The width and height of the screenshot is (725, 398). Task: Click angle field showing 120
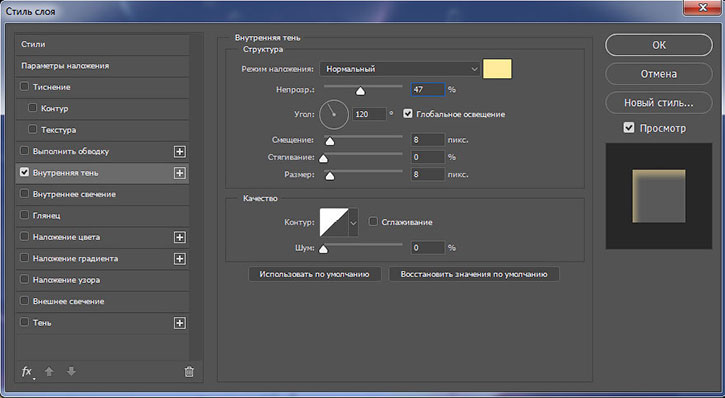pos(369,114)
